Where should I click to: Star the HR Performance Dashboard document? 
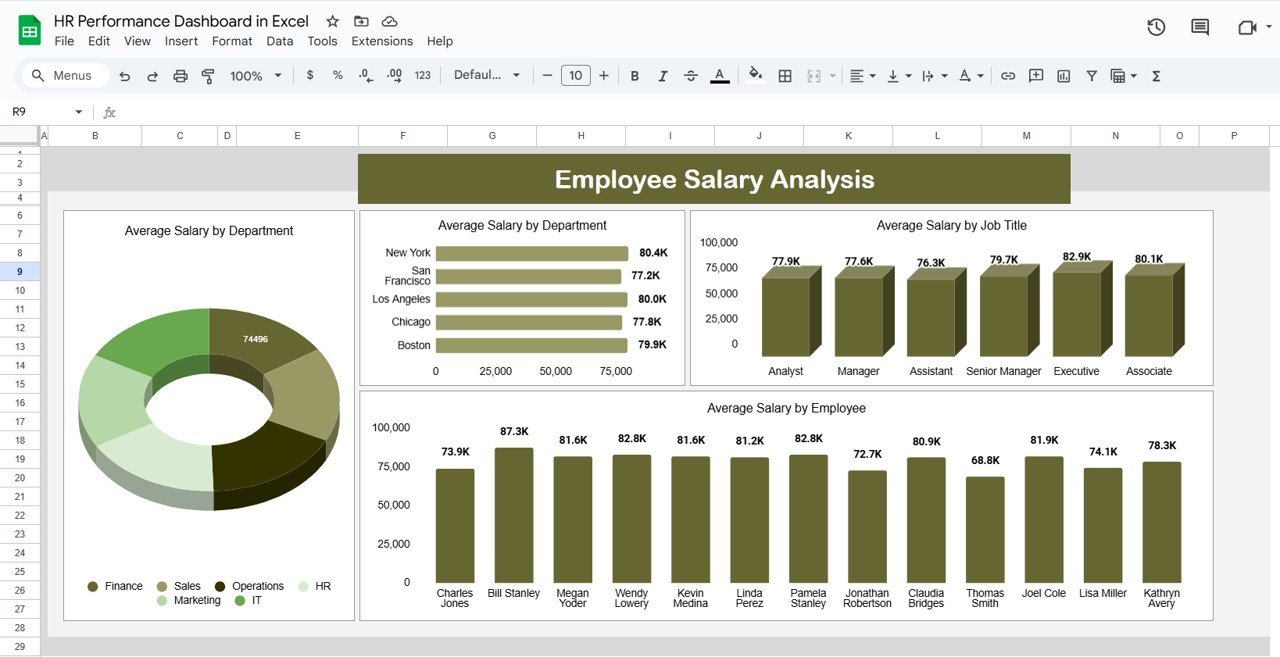333,21
